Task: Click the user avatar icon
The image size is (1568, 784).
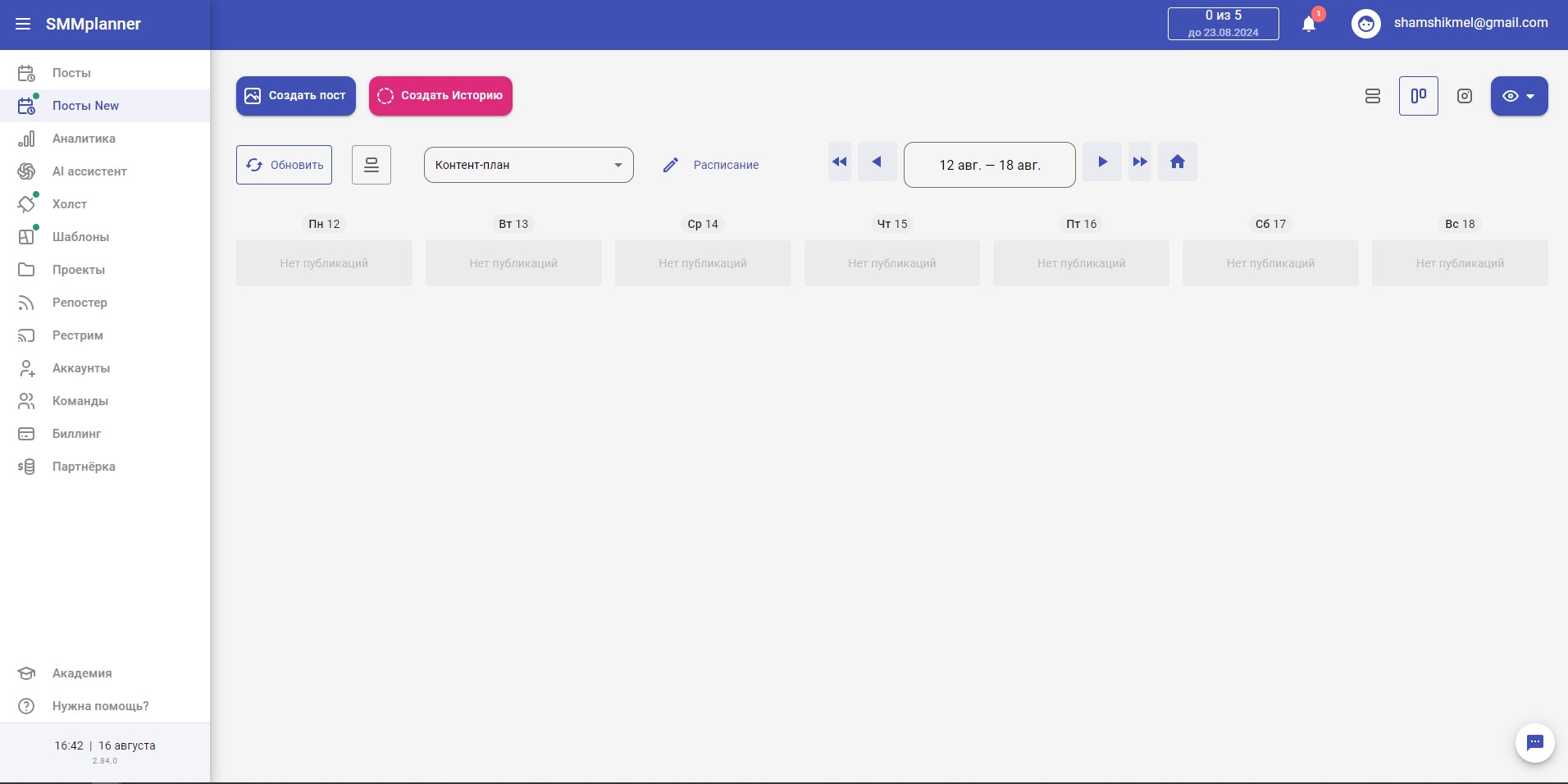Action: [x=1365, y=24]
